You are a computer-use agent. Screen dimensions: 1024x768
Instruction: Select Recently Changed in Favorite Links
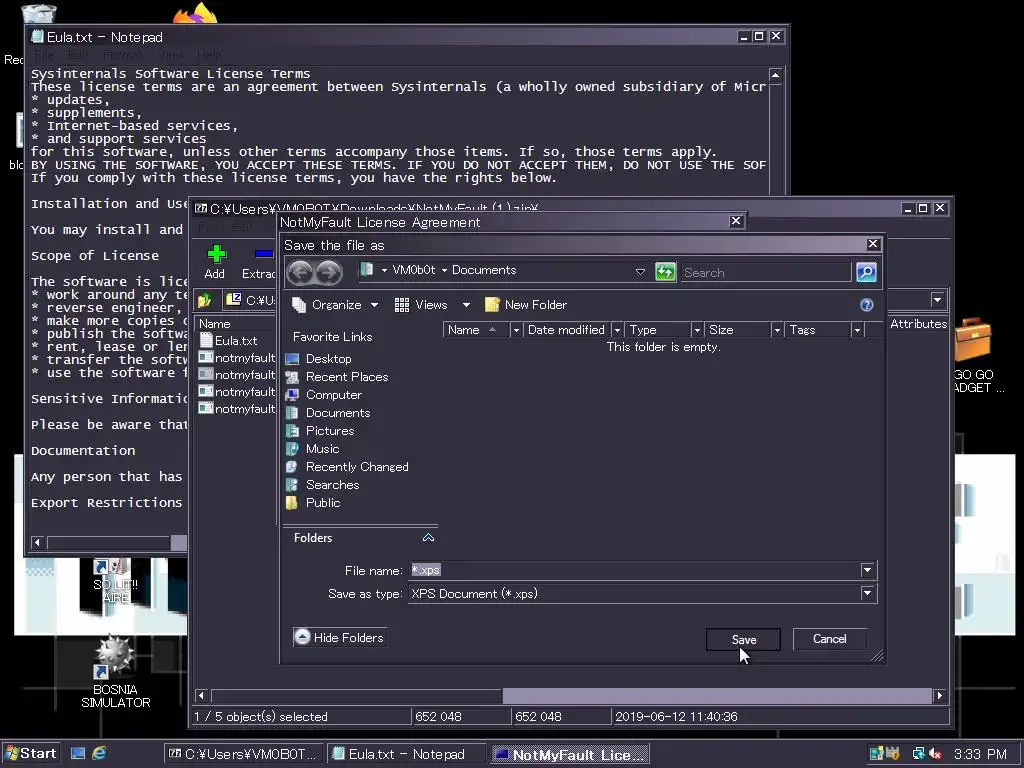pos(357,467)
